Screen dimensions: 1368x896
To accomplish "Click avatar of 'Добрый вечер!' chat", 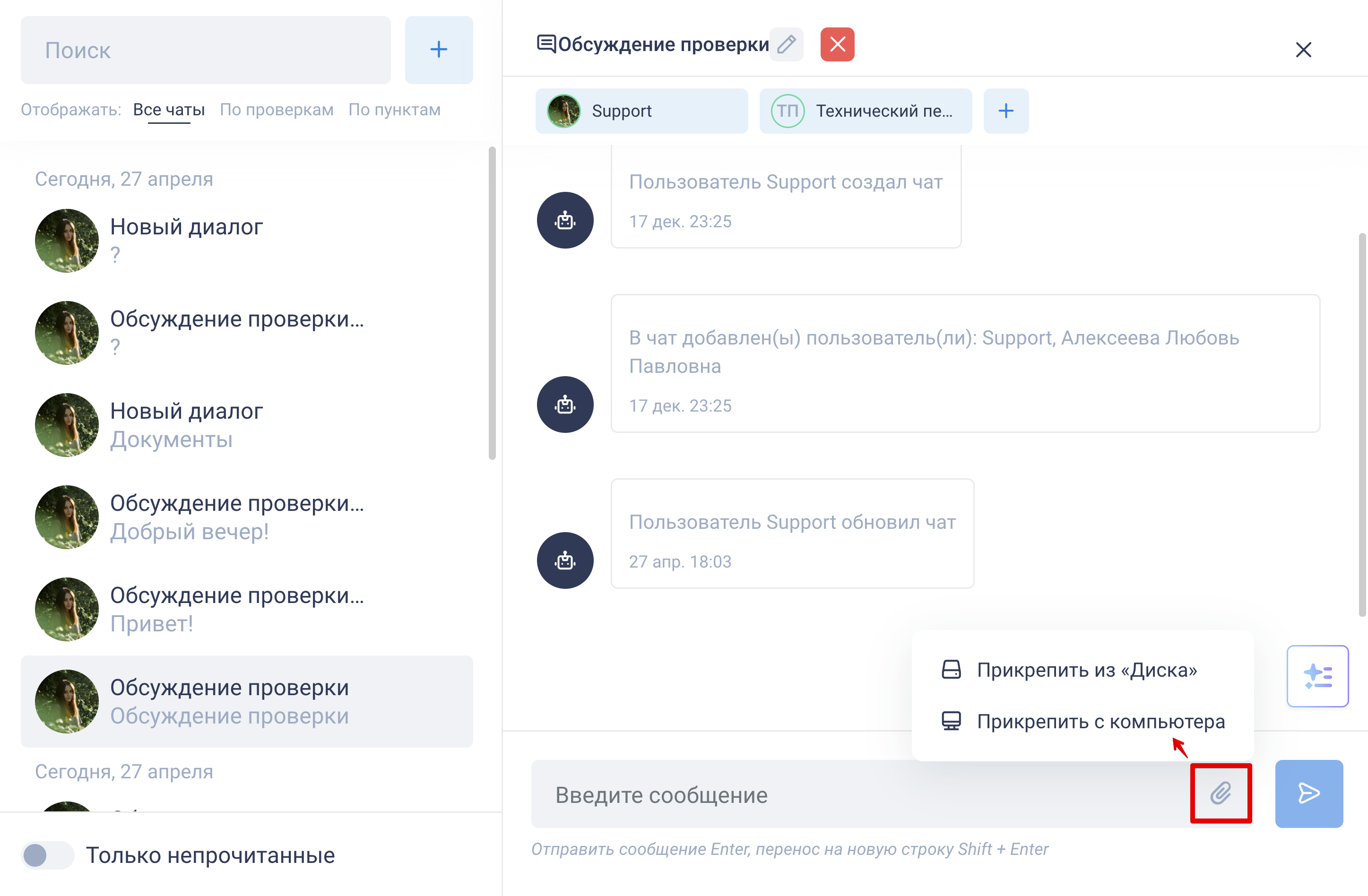I will point(67,517).
